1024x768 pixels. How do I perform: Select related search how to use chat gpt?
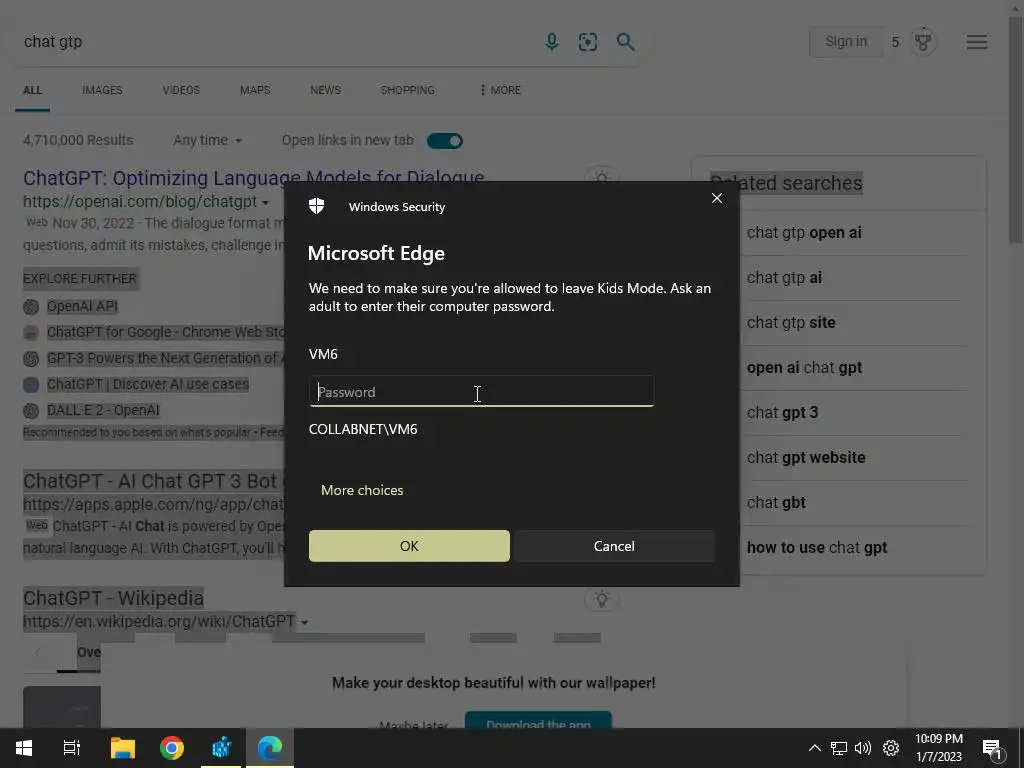click(x=817, y=548)
